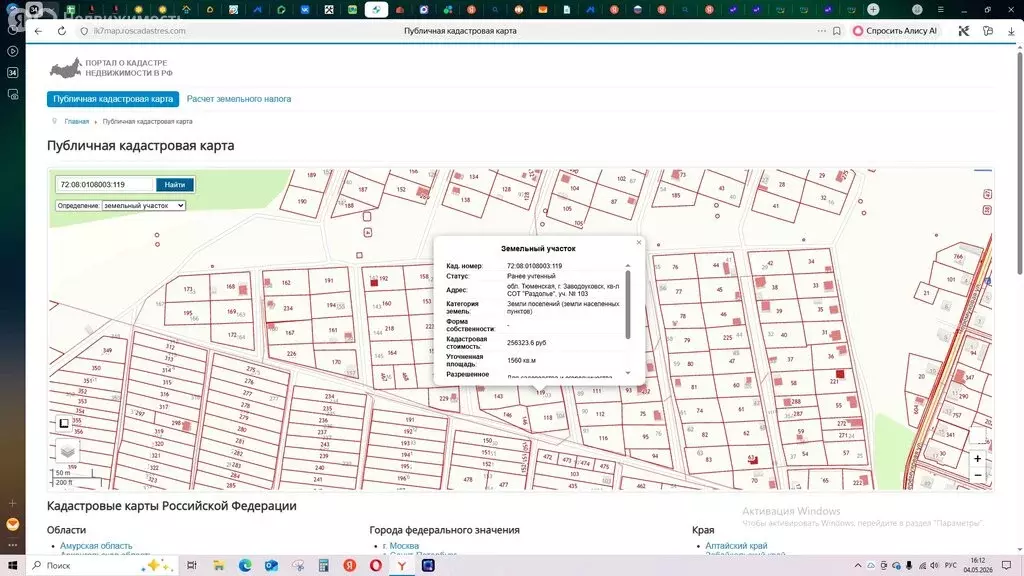The height and width of the screenshot is (576, 1024).
Task: Zoom out the cadastral map
Action: (x=977, y=475)
